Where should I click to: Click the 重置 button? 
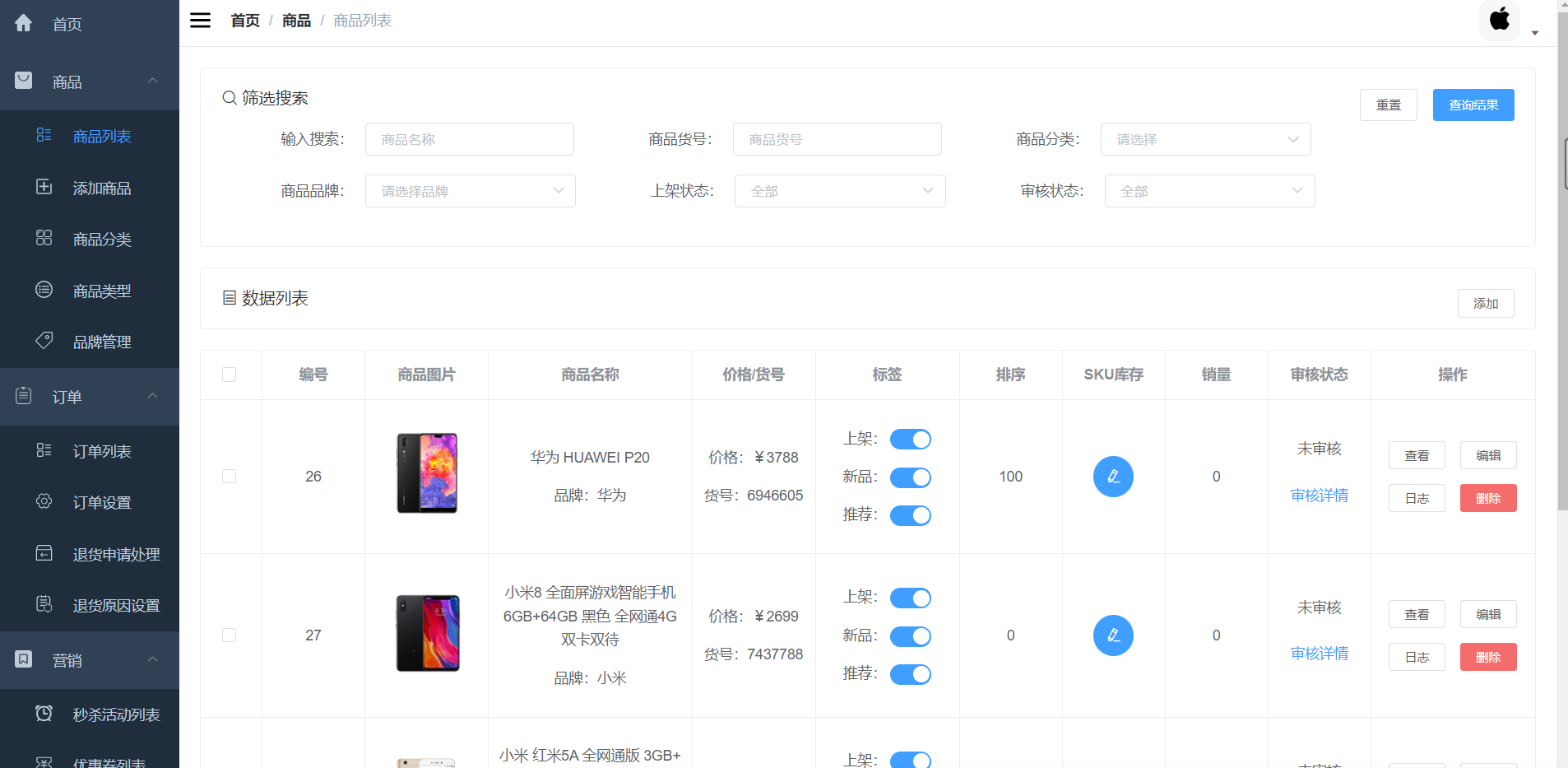tap(1389, 105)
